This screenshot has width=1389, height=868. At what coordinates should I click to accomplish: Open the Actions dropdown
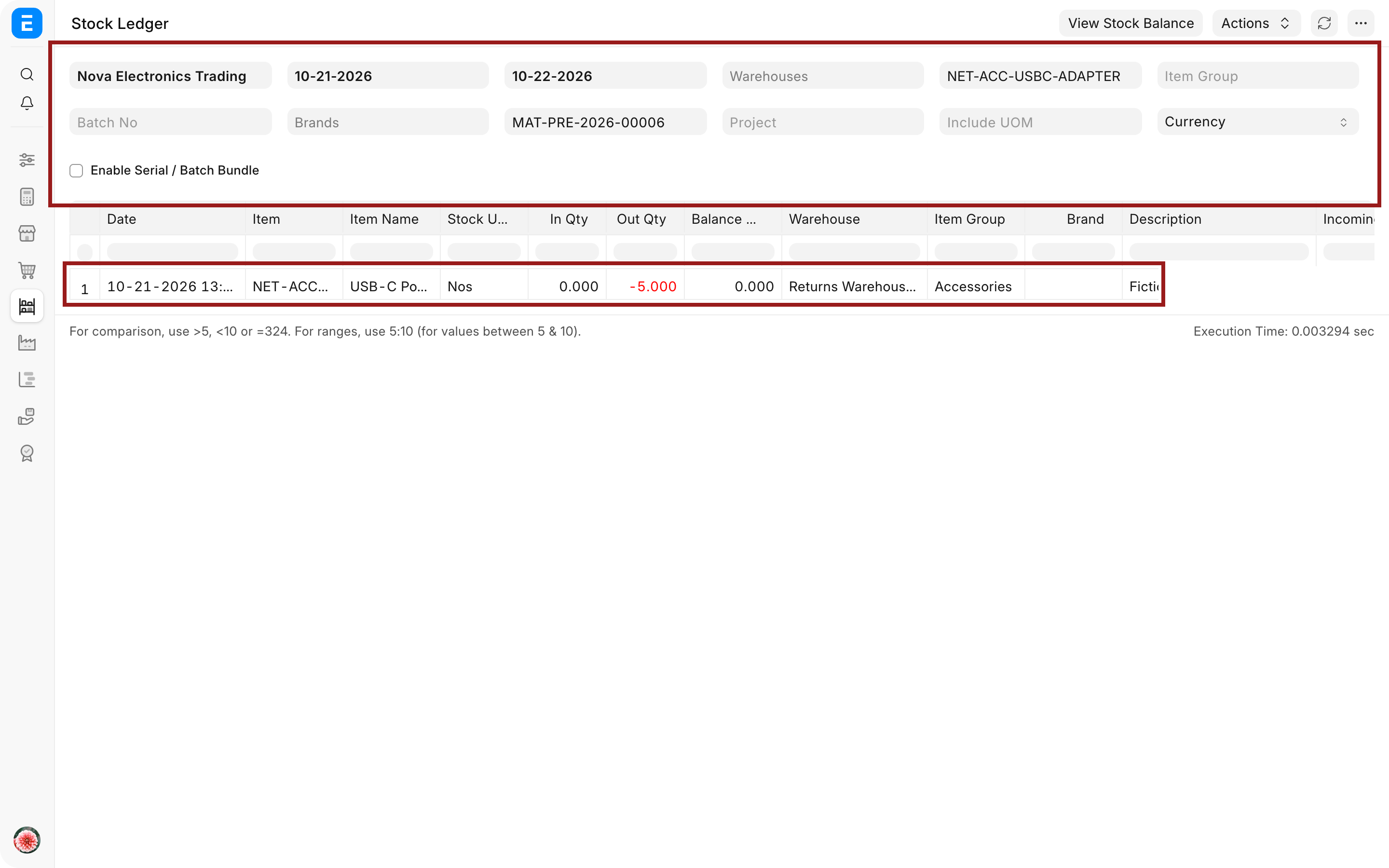tap(1256, 24)
